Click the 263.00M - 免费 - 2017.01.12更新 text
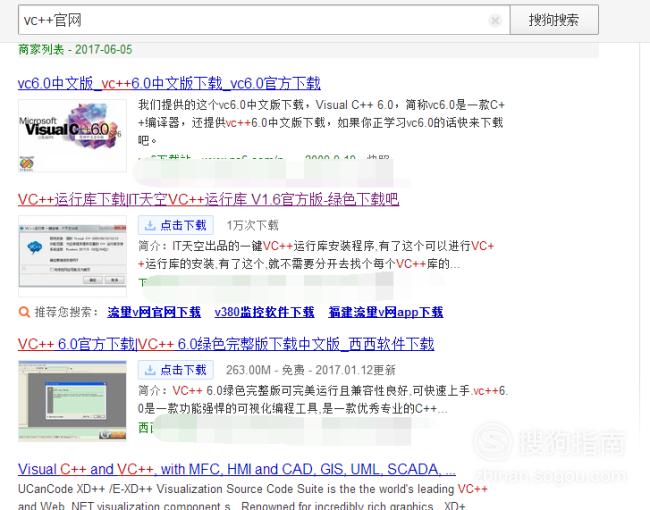Image resolution: width=650 pixels, height=510 pixels. point(310,370)
